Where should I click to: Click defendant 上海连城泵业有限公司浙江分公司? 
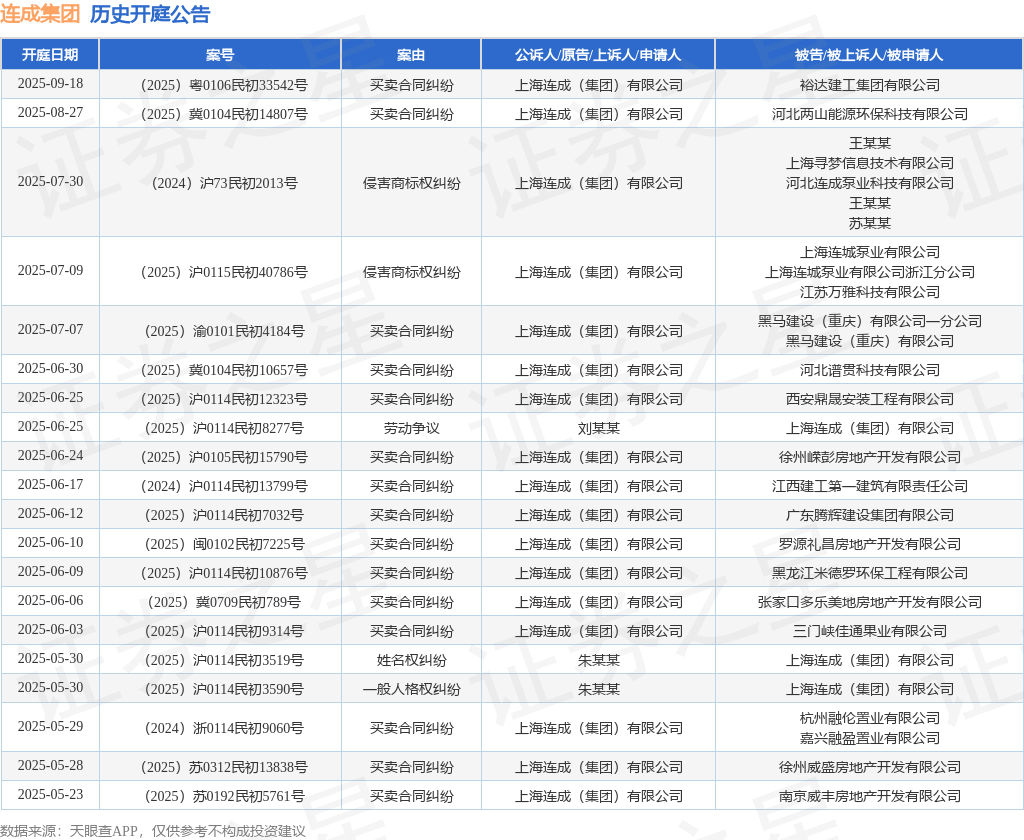[869, 272]
